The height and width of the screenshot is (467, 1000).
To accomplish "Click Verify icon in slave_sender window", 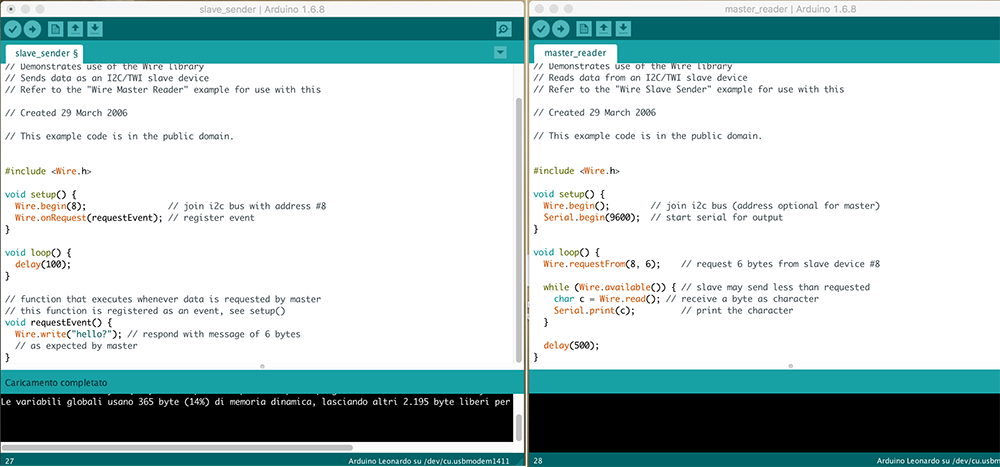I will pos(13,29).
